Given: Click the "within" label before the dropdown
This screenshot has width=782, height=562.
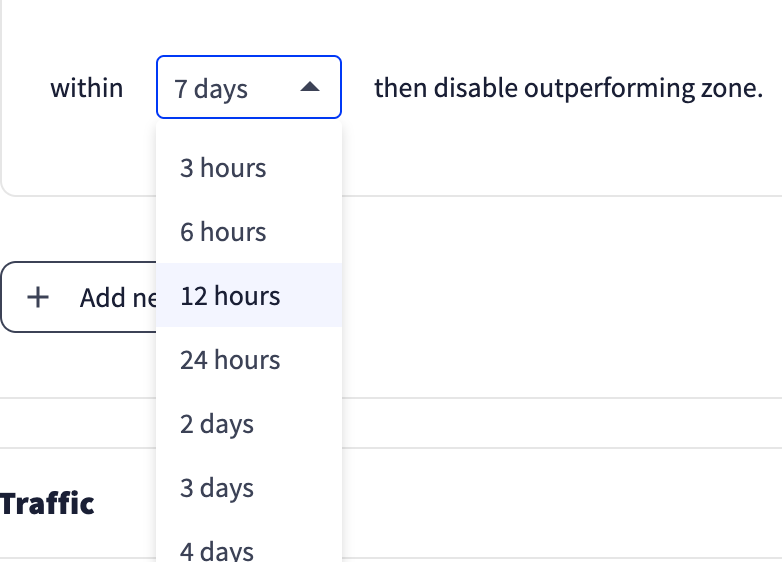Looking at the screenshot, I should [x=87, y=88].
